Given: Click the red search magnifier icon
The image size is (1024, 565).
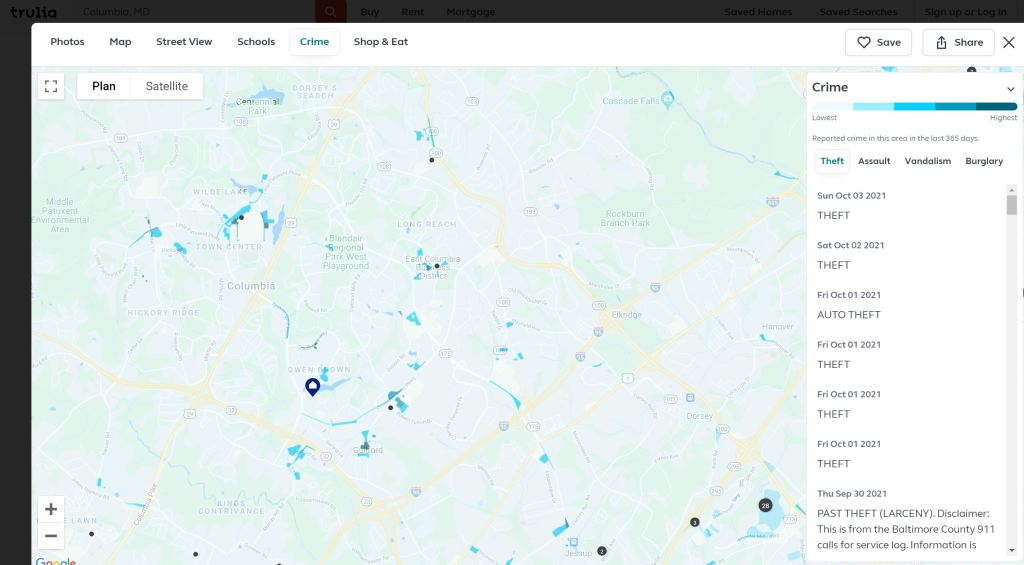Looking at the screenshot, I should pos(330,12).
